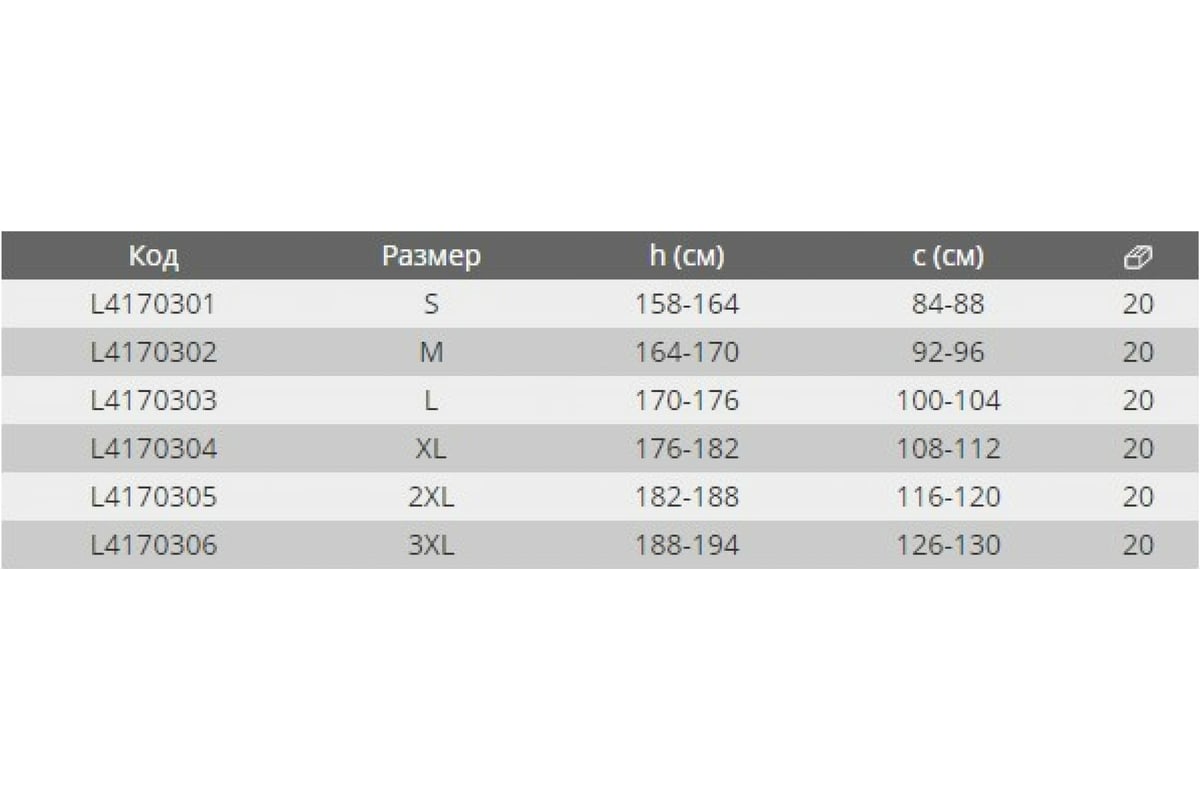Image resolution: width=1200 pixels, height=800 pixels.
Task: Click size 3XL cell
Action: [x=431, y=545]
